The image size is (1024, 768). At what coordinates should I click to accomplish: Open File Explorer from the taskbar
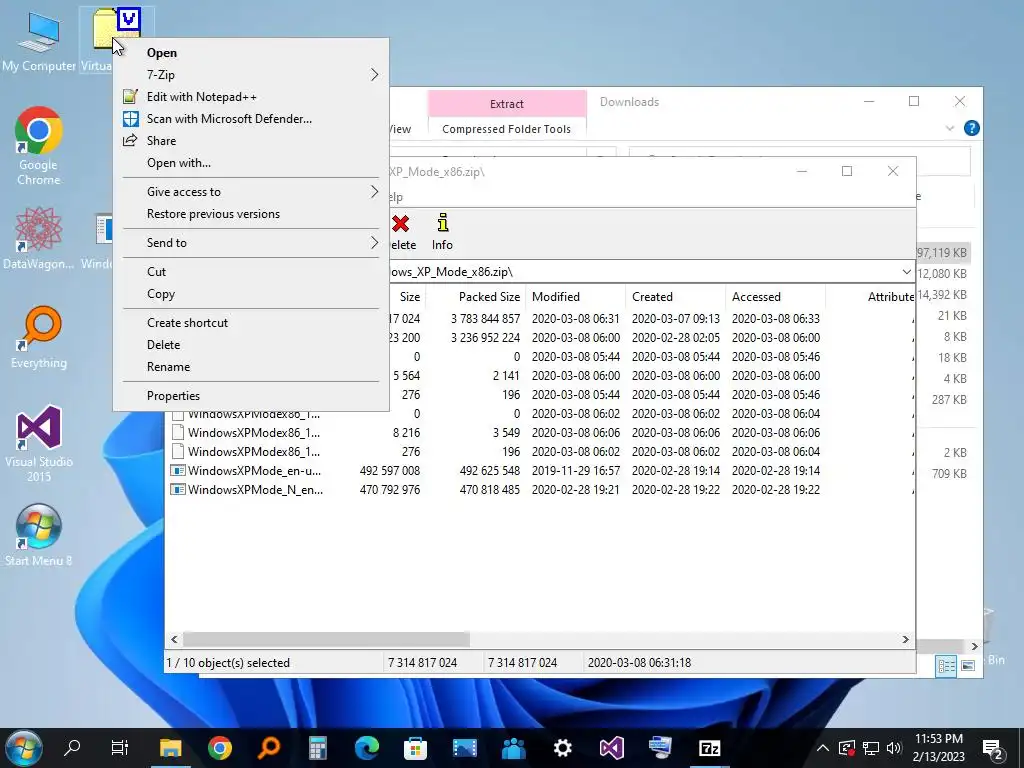coord(170,748)
